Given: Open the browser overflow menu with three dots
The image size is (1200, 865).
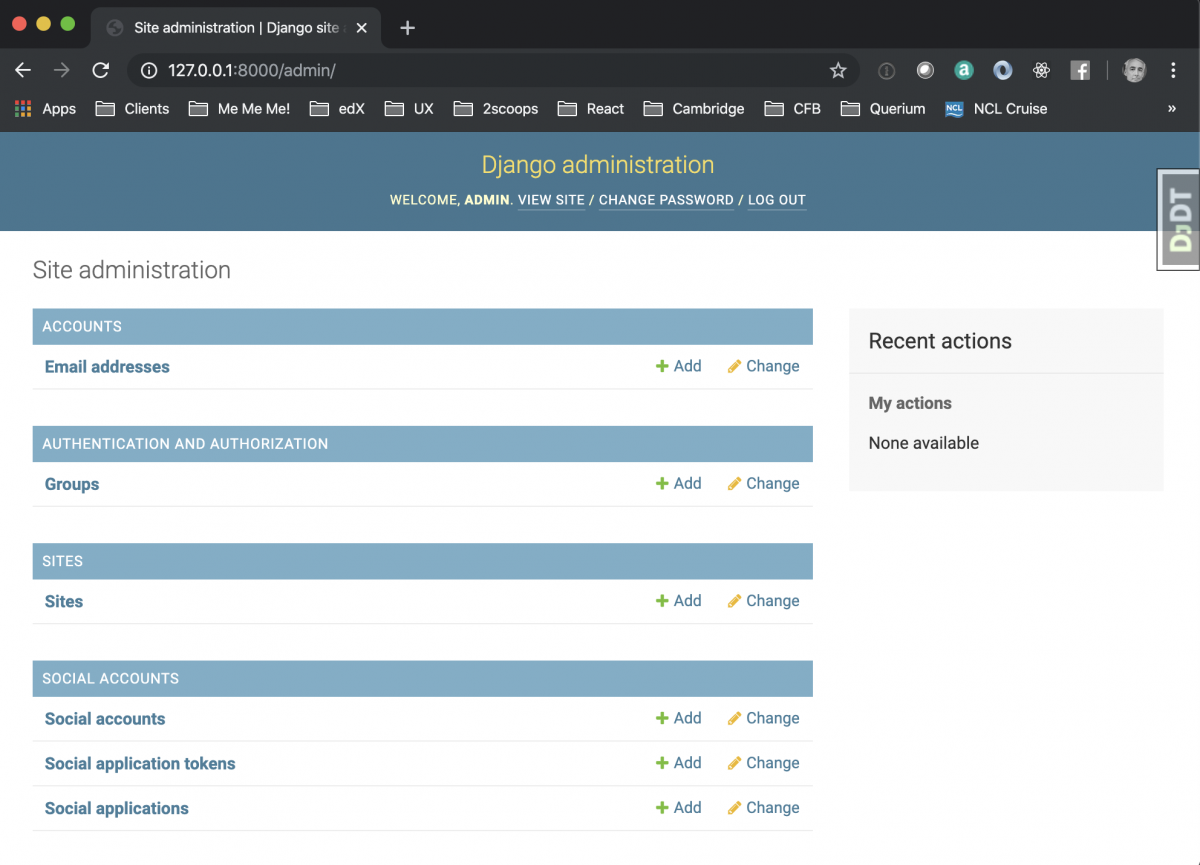Looking at the screenshot, I should coord(1173,70).
